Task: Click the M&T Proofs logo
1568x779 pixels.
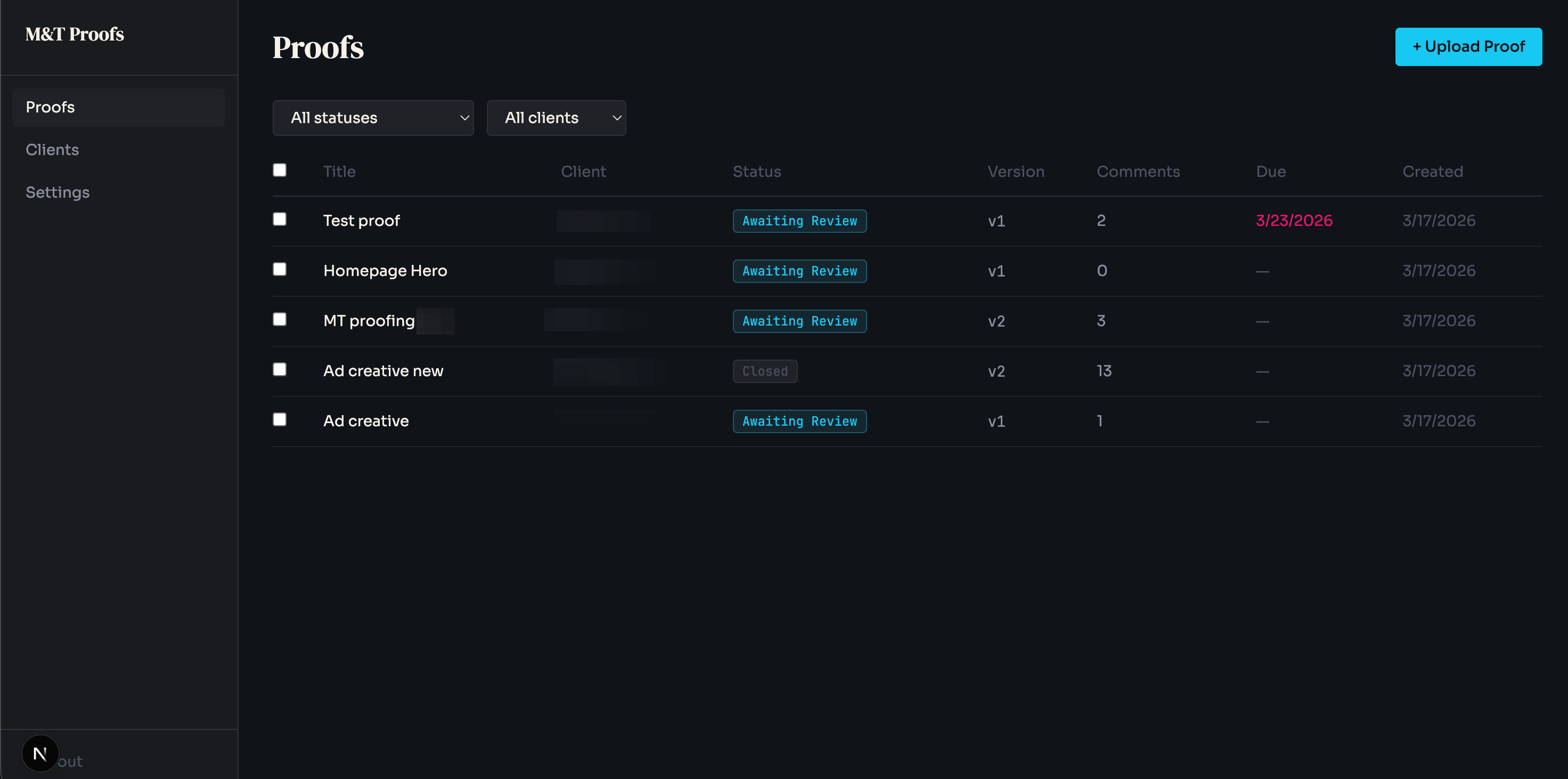Action: [x=75, y=34]
